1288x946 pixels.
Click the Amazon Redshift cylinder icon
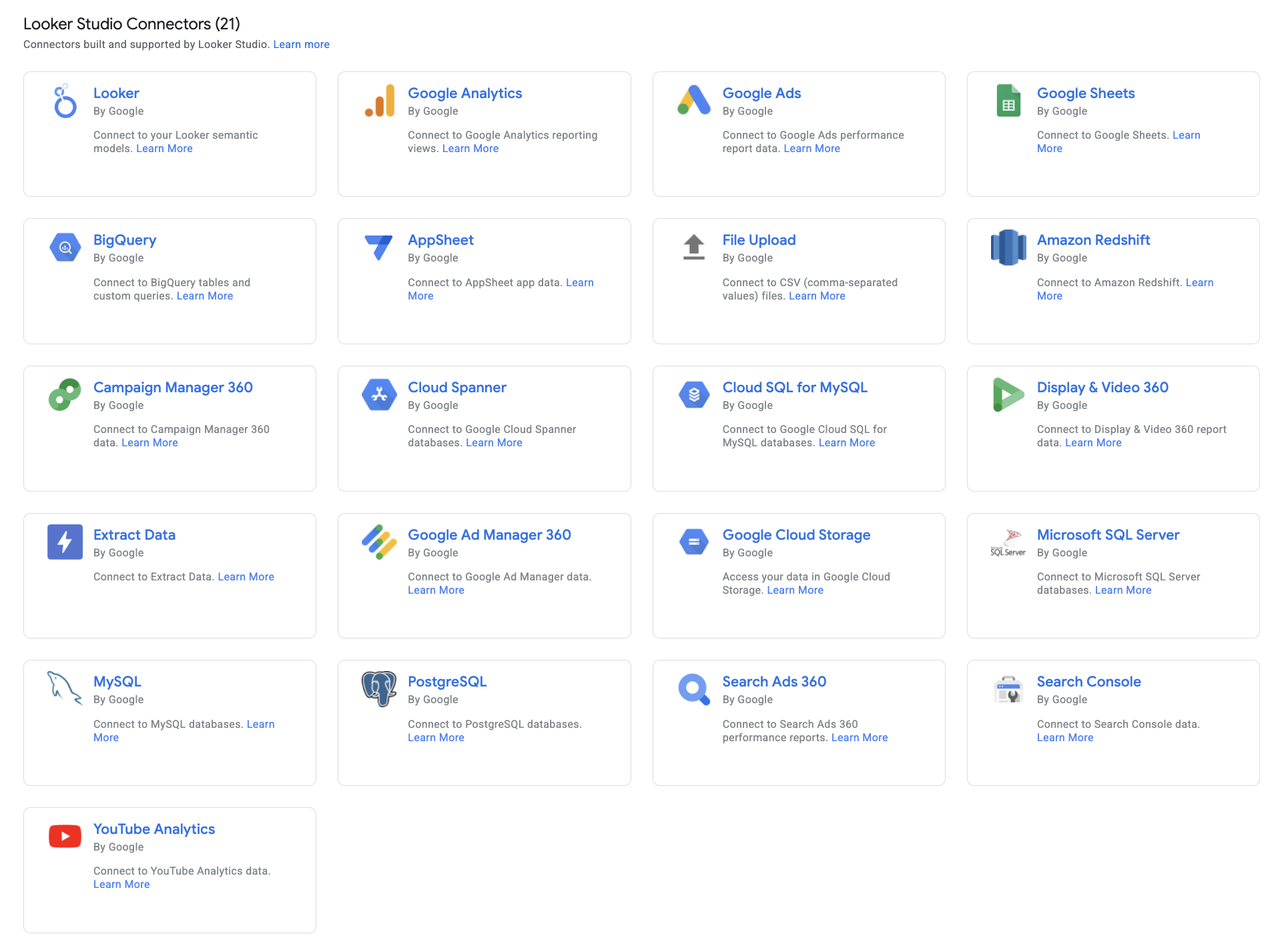(x=1008, y=248)
